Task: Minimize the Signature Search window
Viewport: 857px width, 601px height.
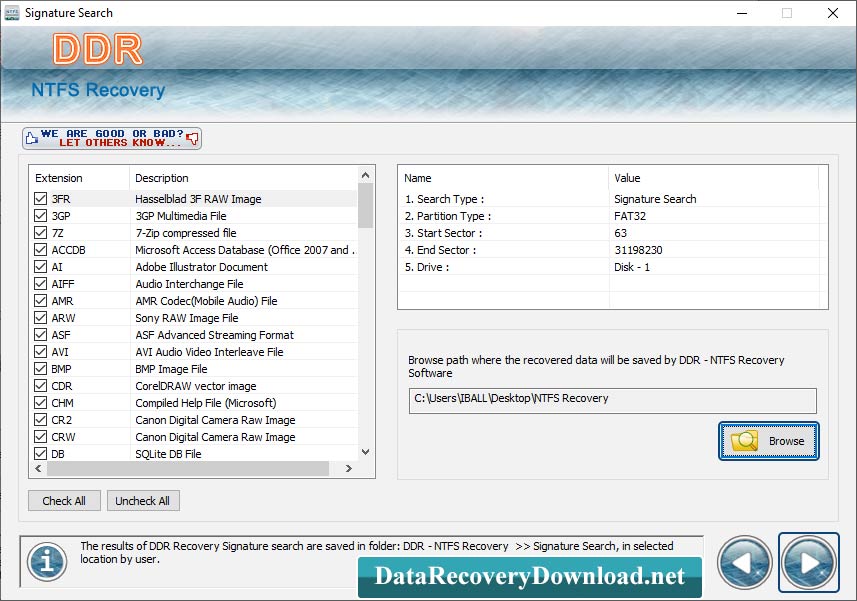Action: click(742, 13)
